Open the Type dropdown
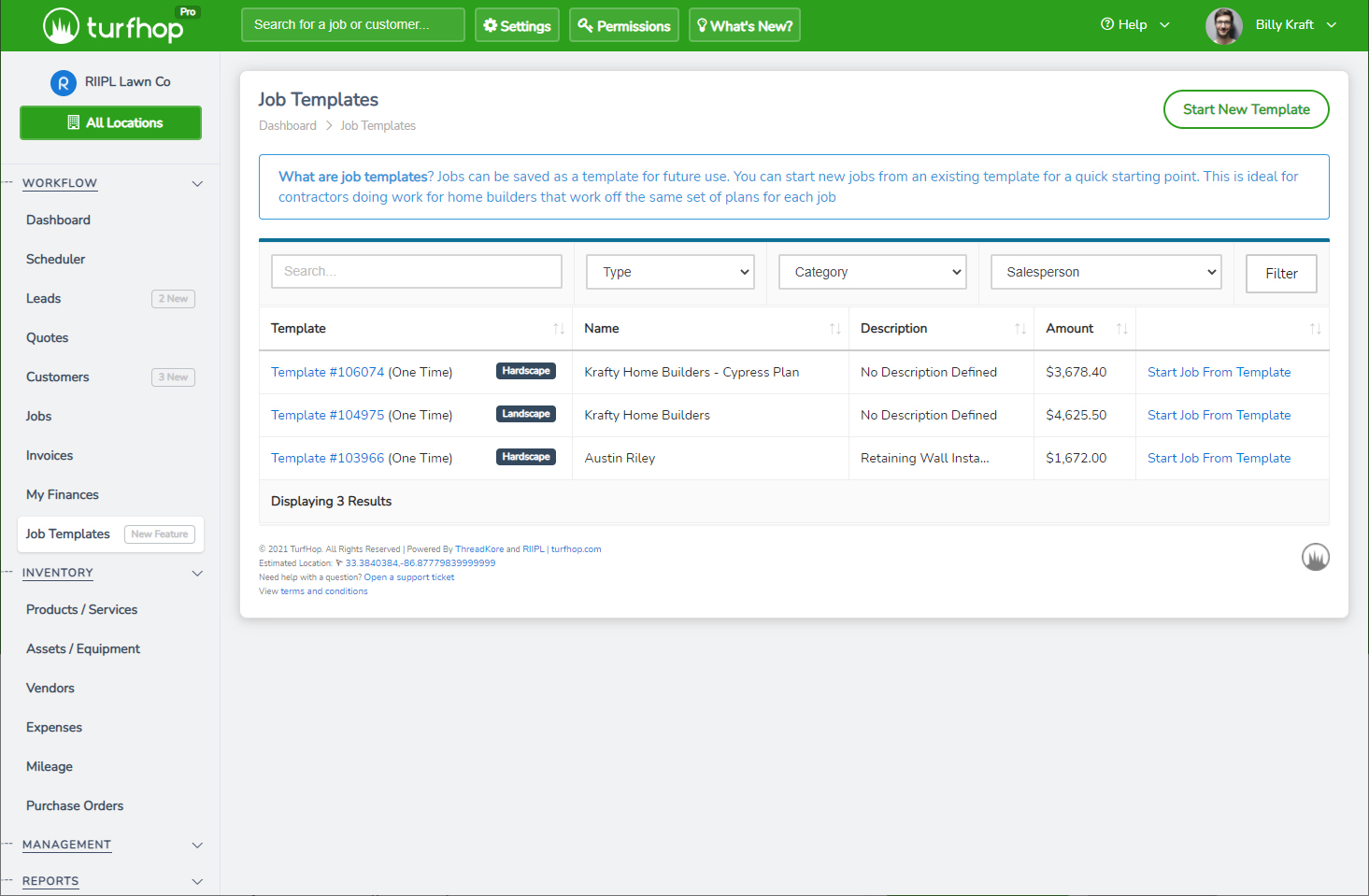The height and width of the screenshot is (896, 1369). click(x=669, y=271)
